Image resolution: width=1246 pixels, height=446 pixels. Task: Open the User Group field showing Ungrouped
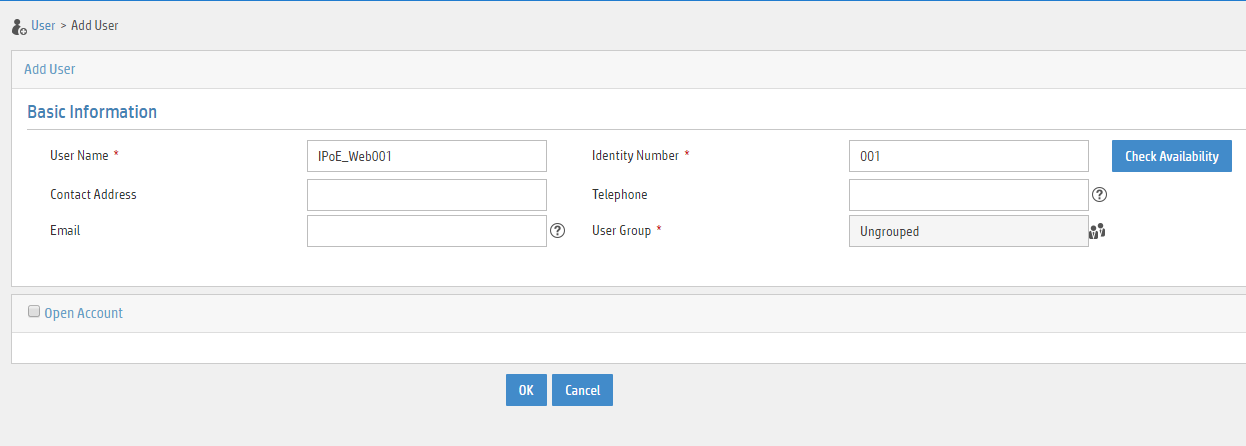point(969,231)
